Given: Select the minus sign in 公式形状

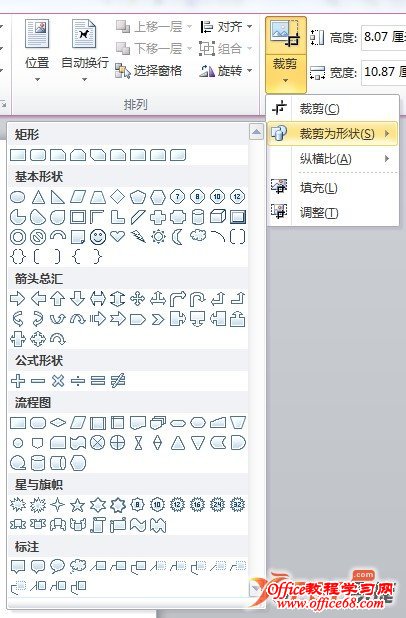Looking at the screenshot, I should [x=38, y=381].
